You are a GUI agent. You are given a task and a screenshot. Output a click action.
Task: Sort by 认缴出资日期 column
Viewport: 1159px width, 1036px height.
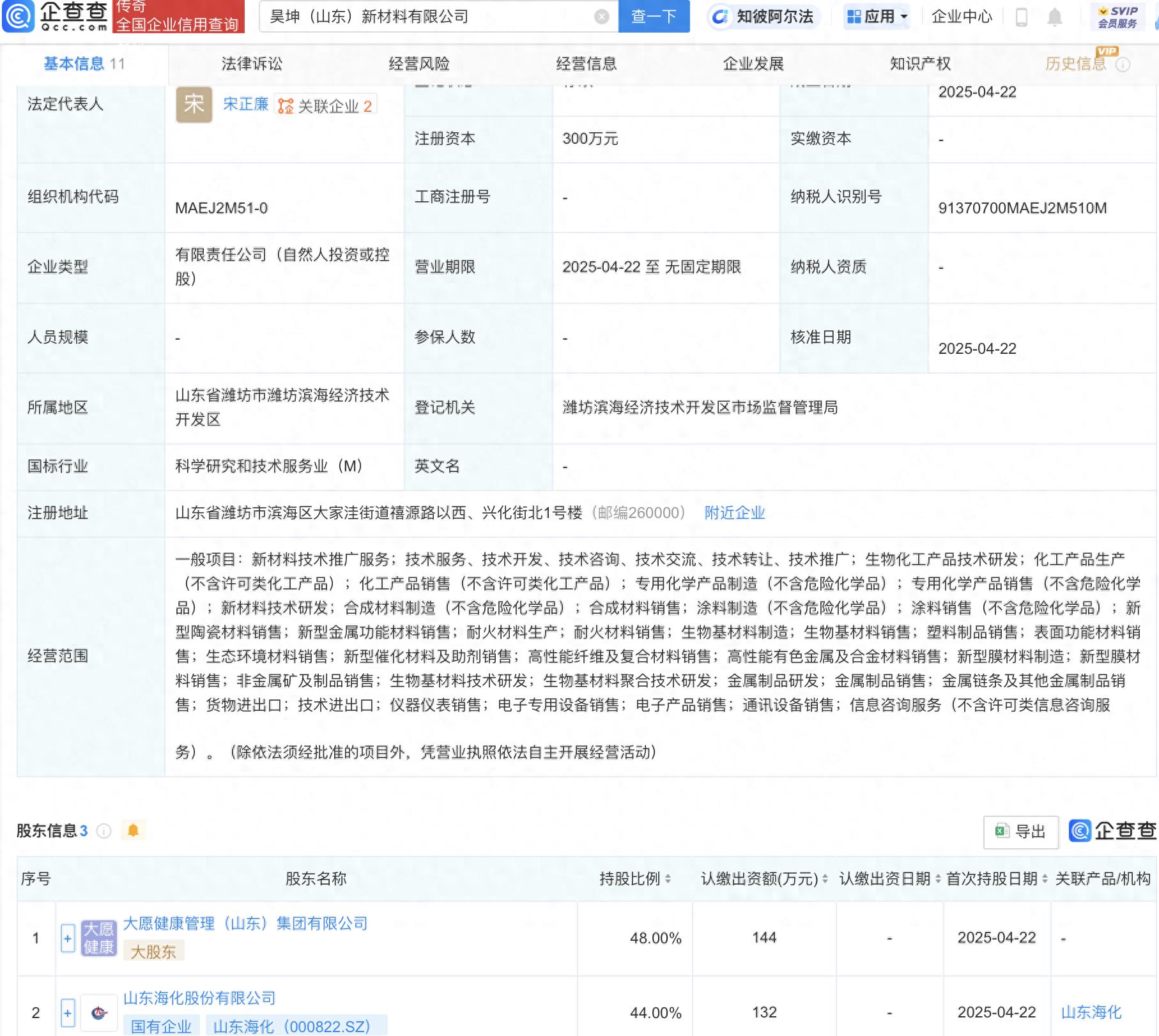pyautogui.click(x=937, y=879)
